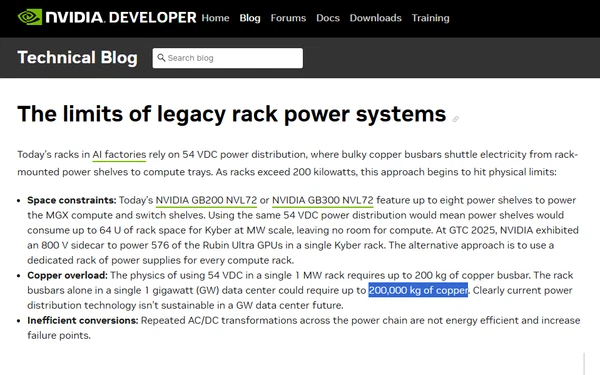Open the NVIDIA GB200 NVL72 link
This screenshot has height=375, width=600.
click(x=206, y=200)
